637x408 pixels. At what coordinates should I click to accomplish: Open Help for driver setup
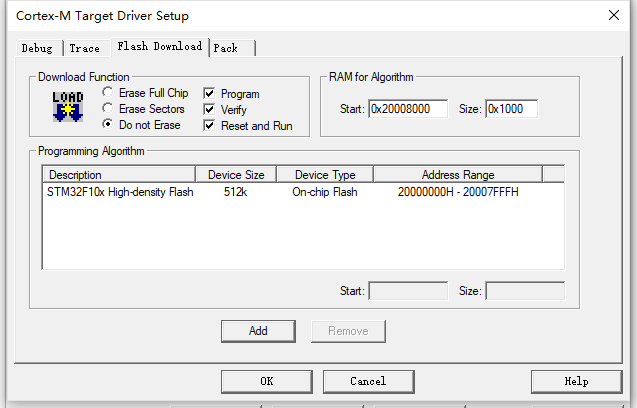click(576, 381)
